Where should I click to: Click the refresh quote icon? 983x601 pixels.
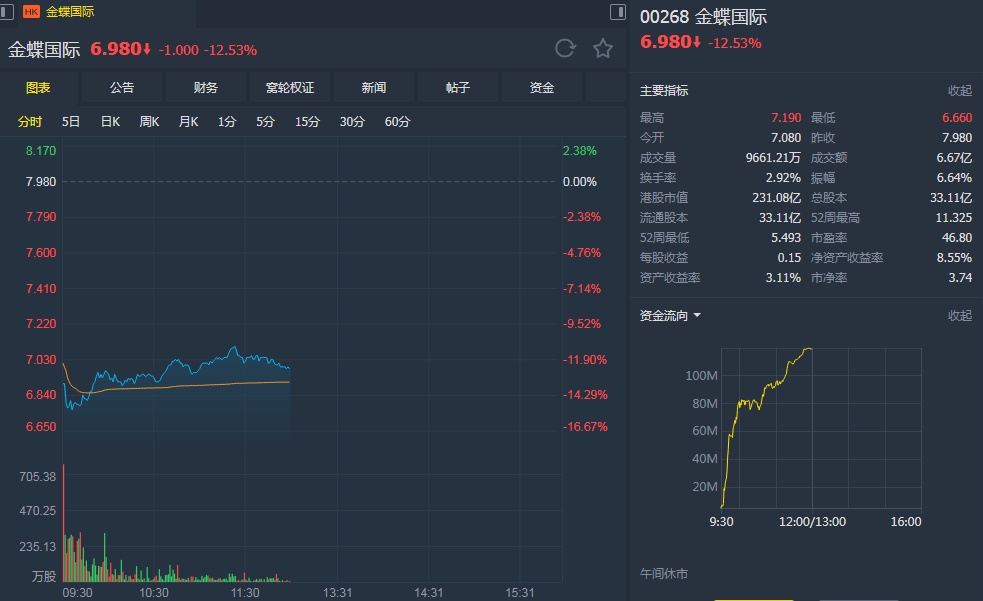click(565, 48)
